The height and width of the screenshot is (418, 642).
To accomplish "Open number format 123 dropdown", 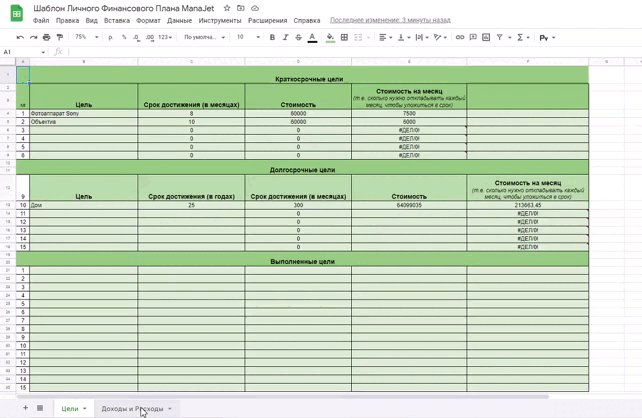I will coord(165,37).
